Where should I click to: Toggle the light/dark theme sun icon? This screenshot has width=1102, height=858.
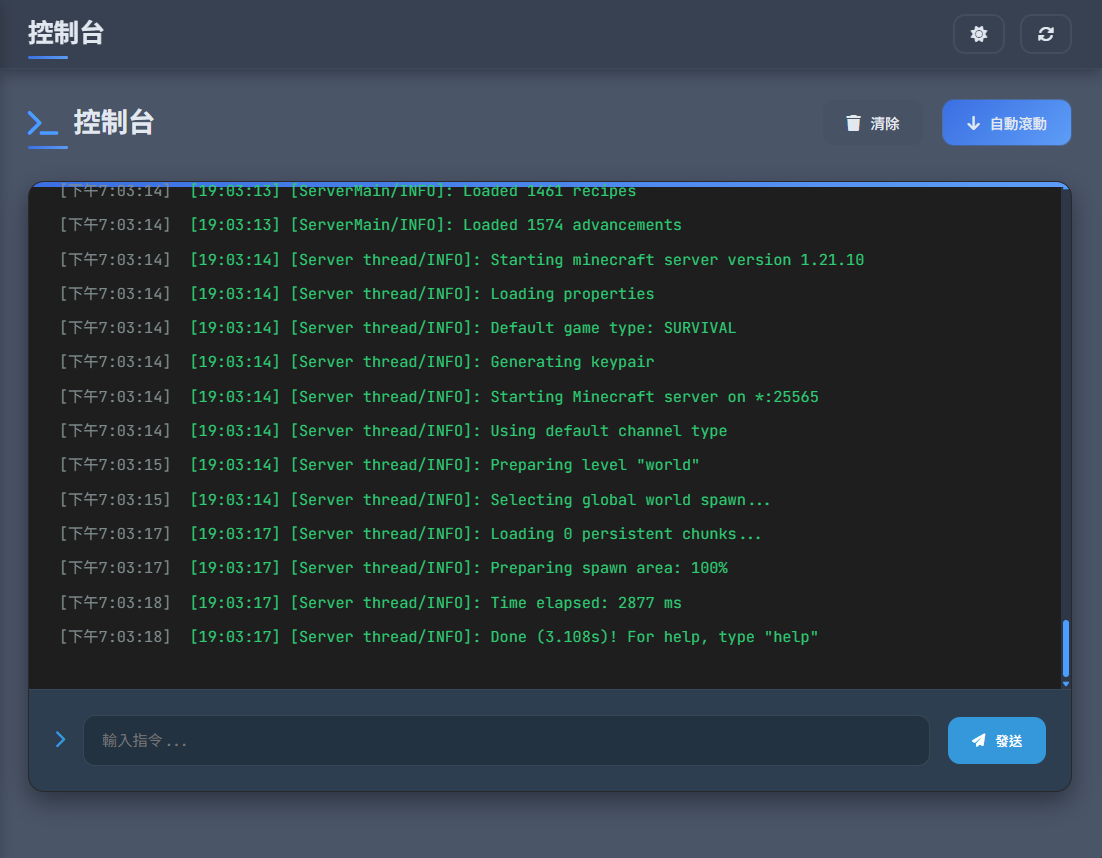click(x=978, y=34)
